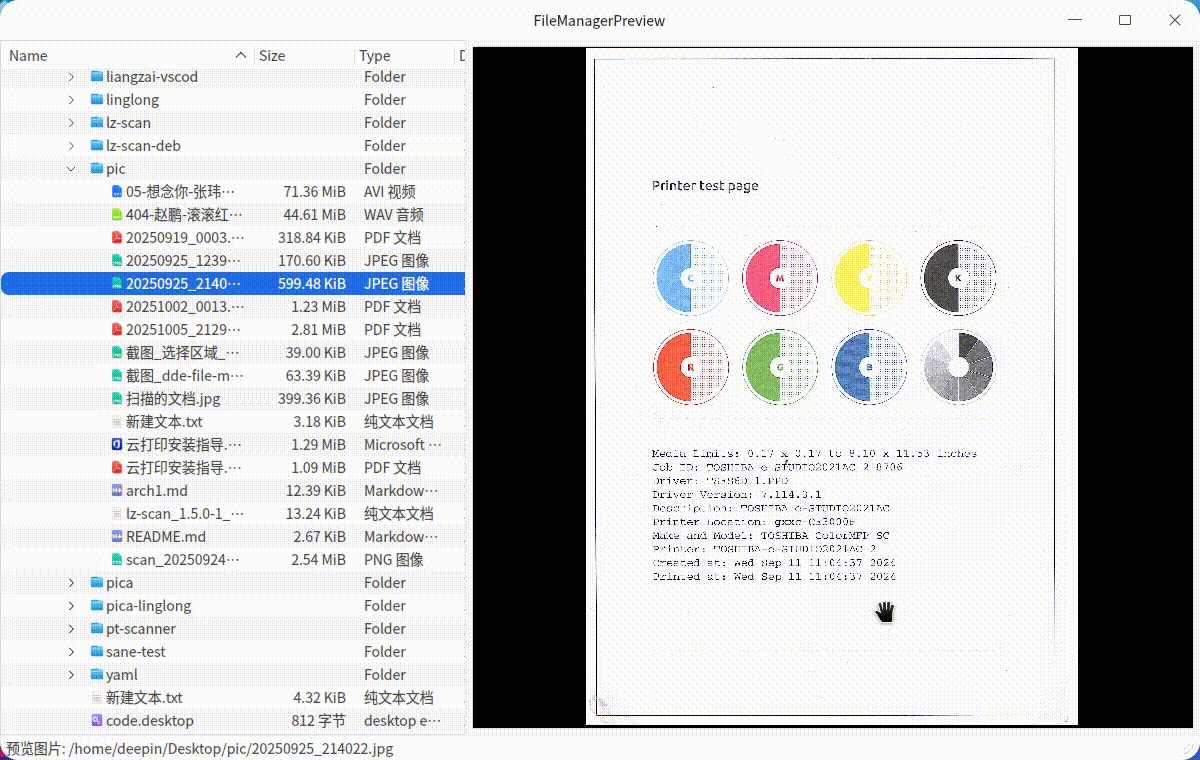Expand the lz-scan folder node
Screen dimensions: 1200x760
tap(71, 123)
